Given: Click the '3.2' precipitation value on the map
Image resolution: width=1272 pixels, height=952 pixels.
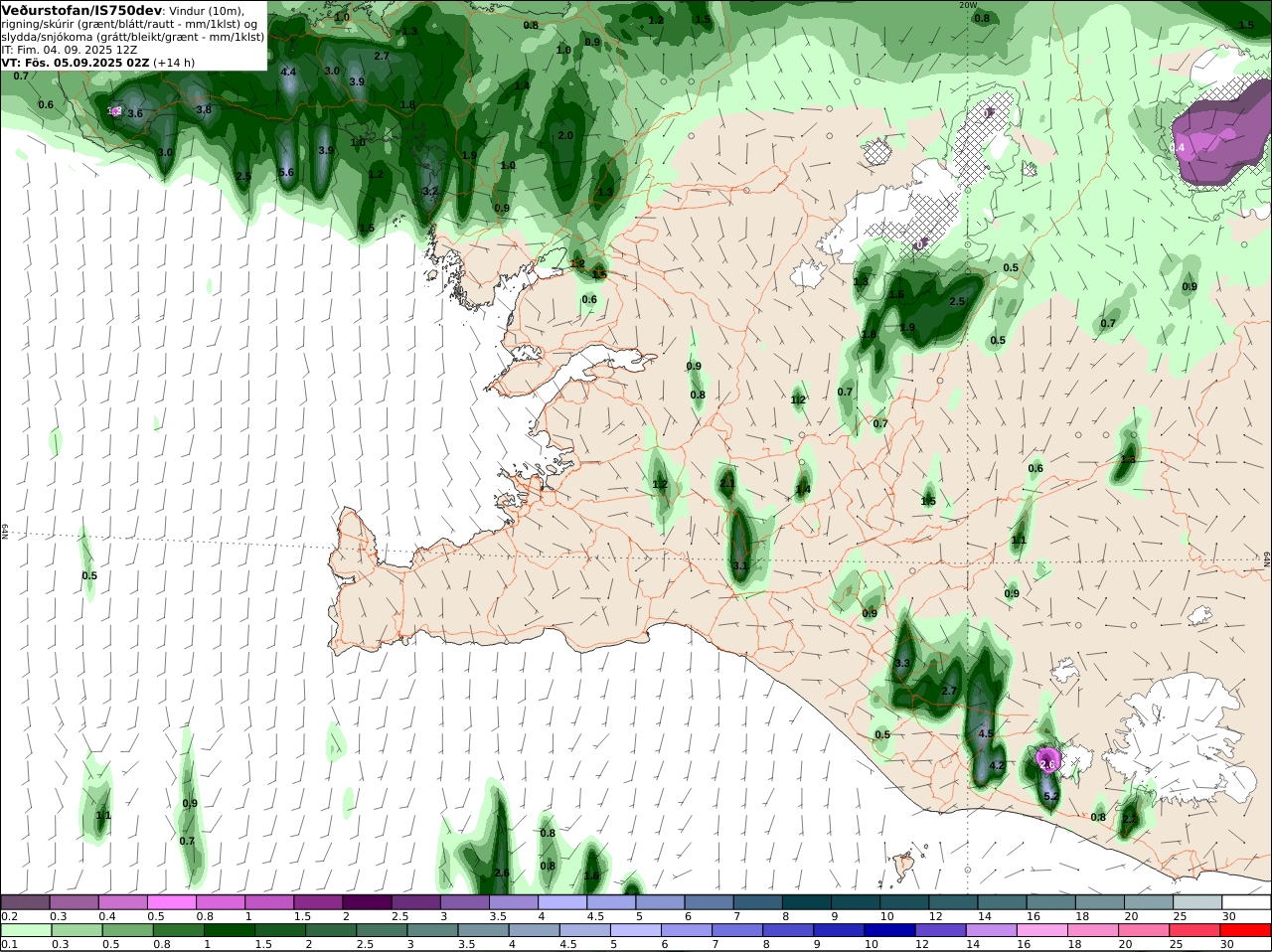Looking at the screenshot, I should pyautogui.click(x=430, y=191).
